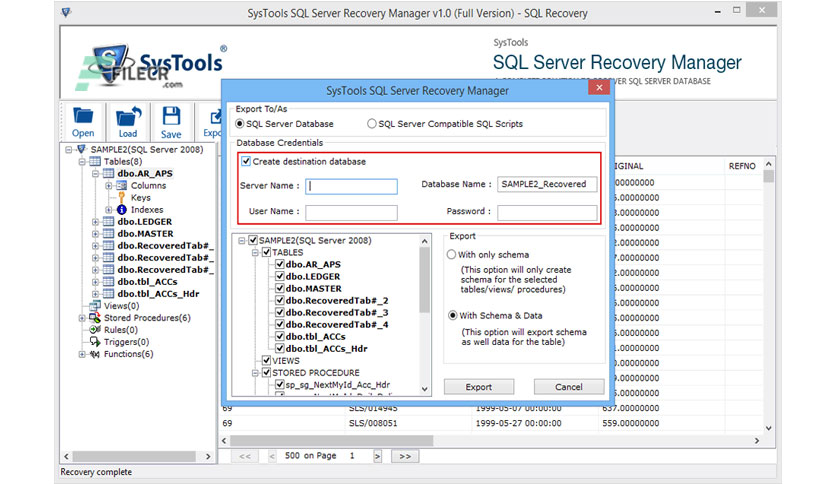Collapse STORED PROCEDURE node in export tree
The width and height of the screenshot is (836, 484).
click(x=255, y=373)
